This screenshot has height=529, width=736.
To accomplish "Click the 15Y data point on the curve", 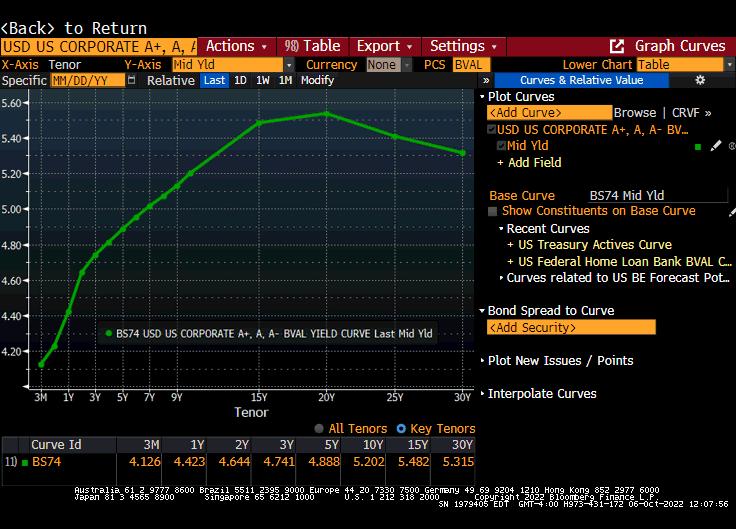I will pos(259,123).
